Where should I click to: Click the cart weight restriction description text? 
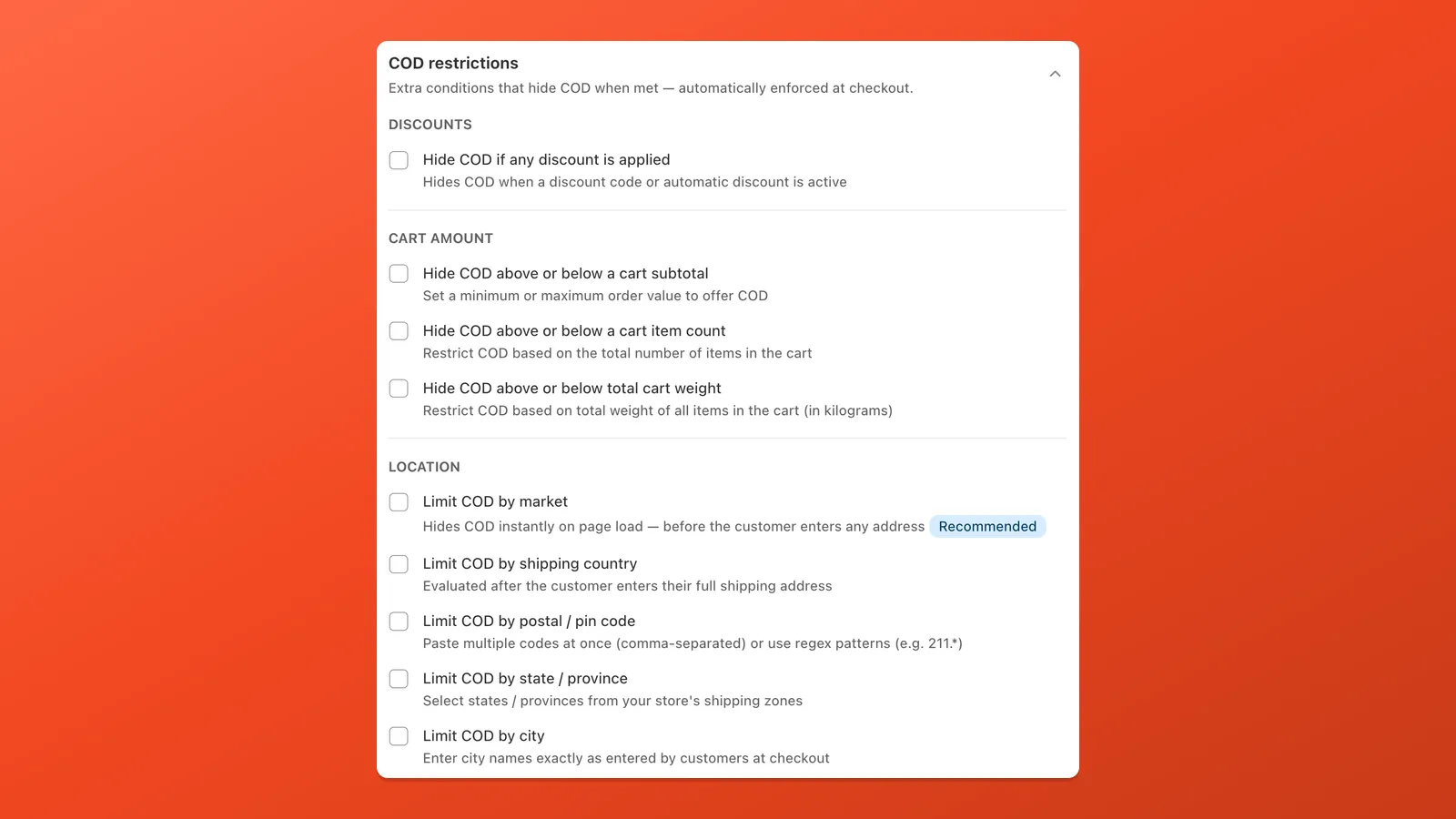(x=657, y=410)
